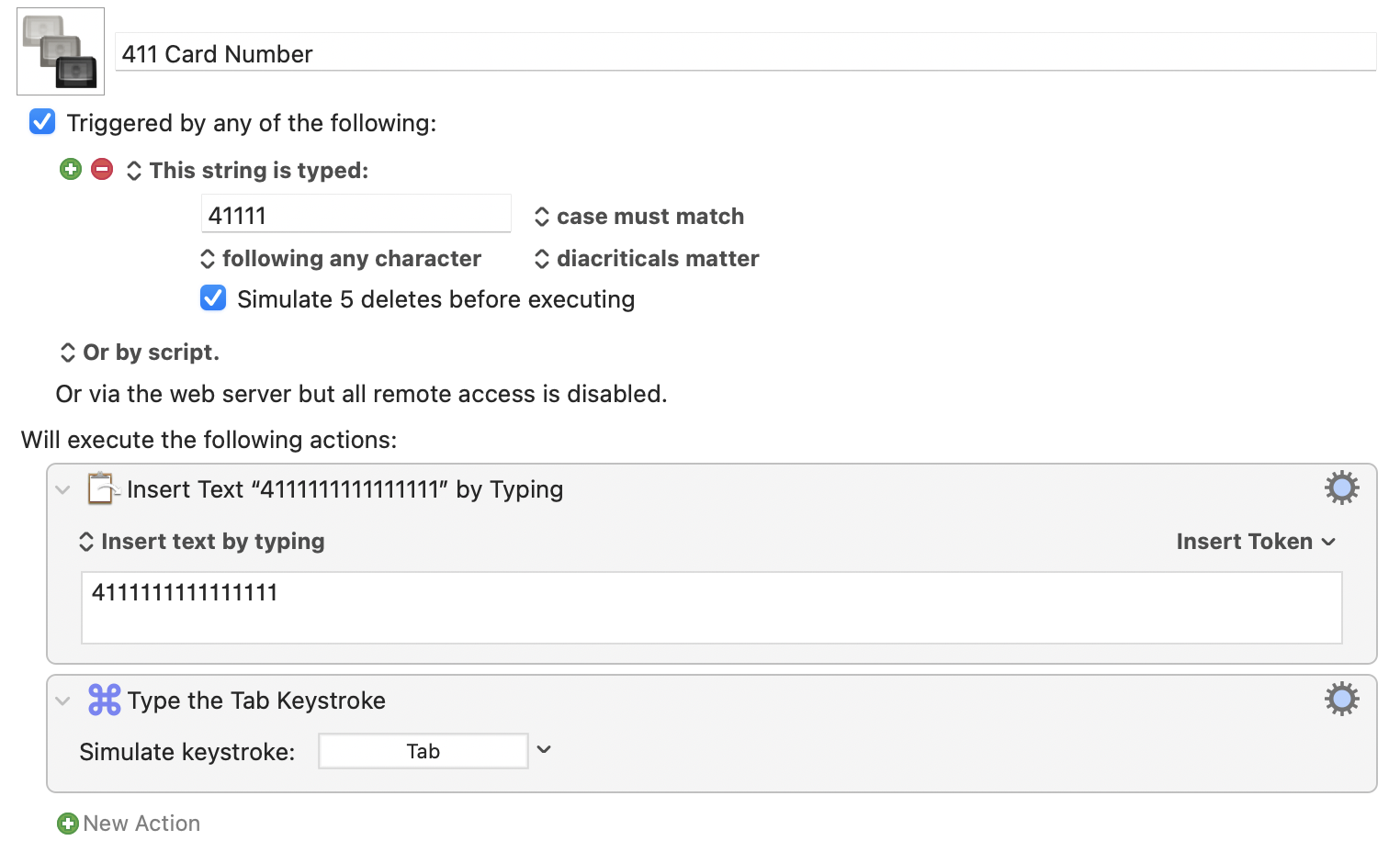Screen dimensions: 1400x852
Task: Select the macro's keyboard icon image
Action: coord(60,50)
